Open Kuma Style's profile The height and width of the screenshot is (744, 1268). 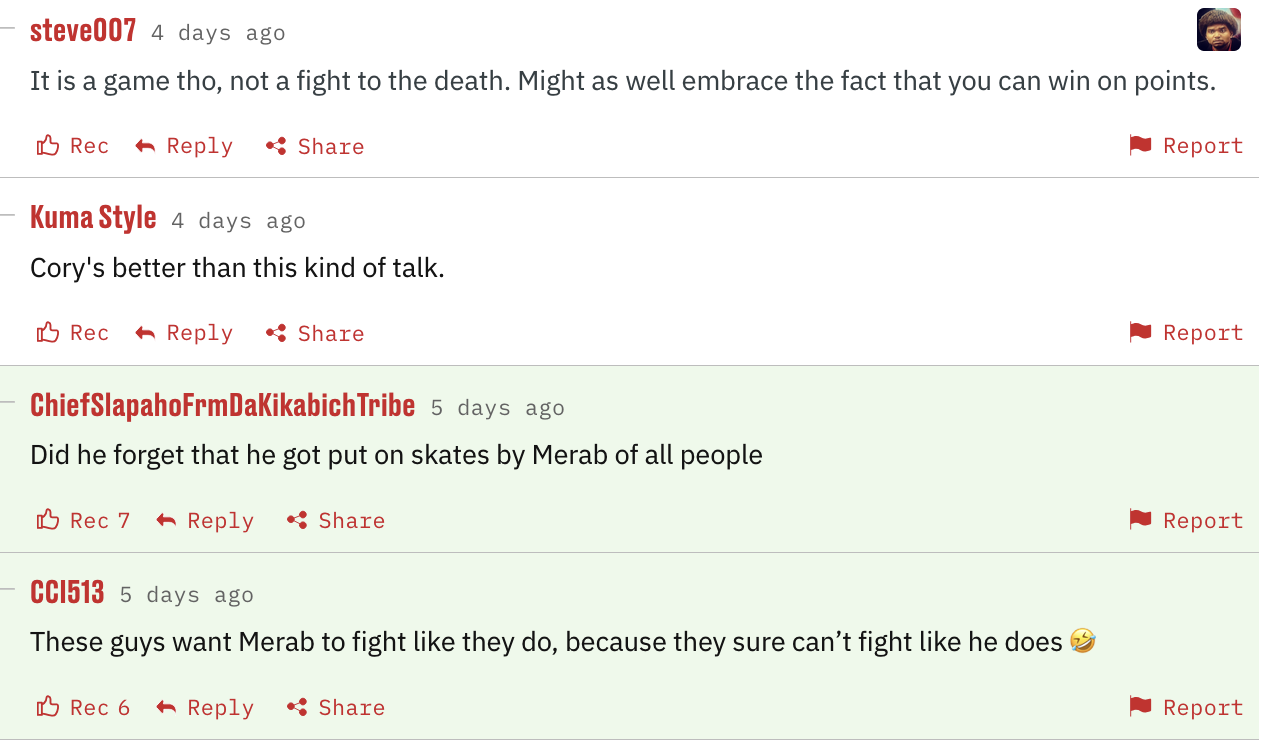pyautogui.click(x=93, y=217)
